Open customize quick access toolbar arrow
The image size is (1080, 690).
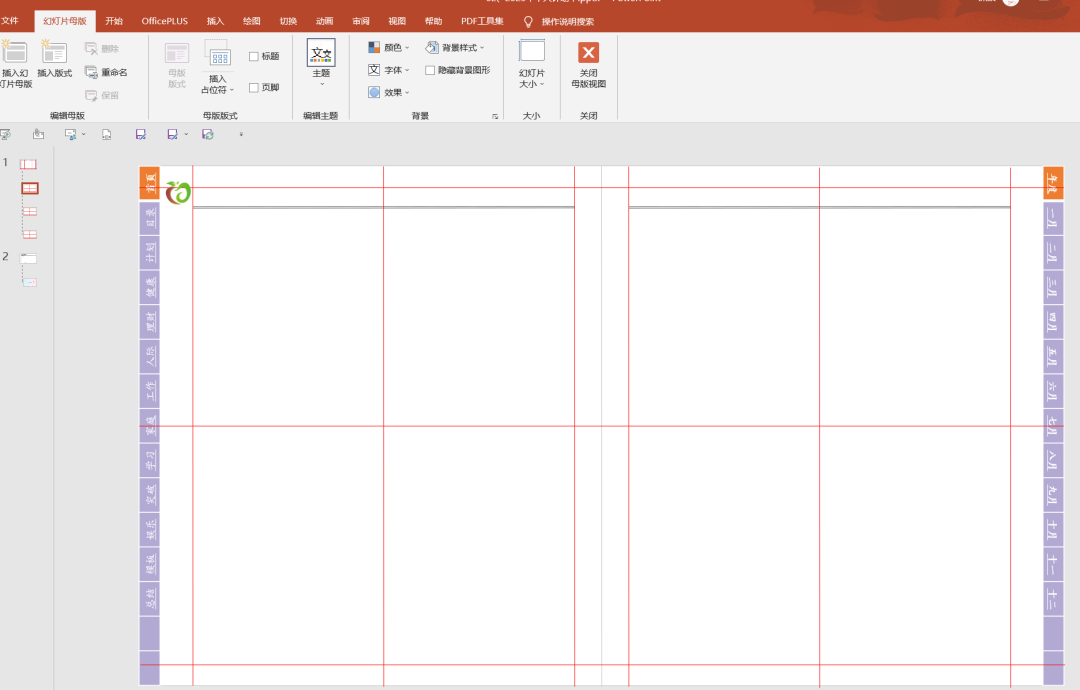(241, 134)
